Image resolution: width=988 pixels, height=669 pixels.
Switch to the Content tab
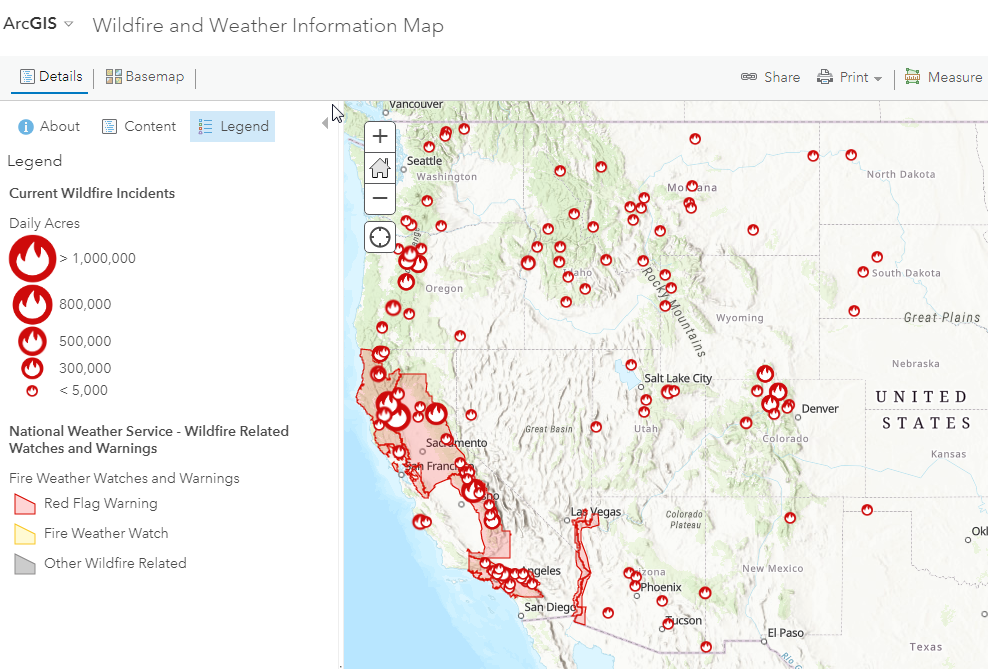(x=139, y=126)
